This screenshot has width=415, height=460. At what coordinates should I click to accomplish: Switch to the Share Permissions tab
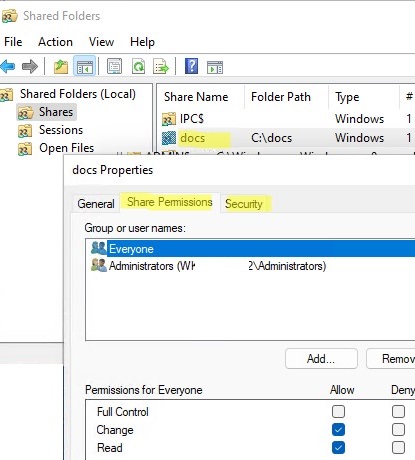click(x=170, y=202)
